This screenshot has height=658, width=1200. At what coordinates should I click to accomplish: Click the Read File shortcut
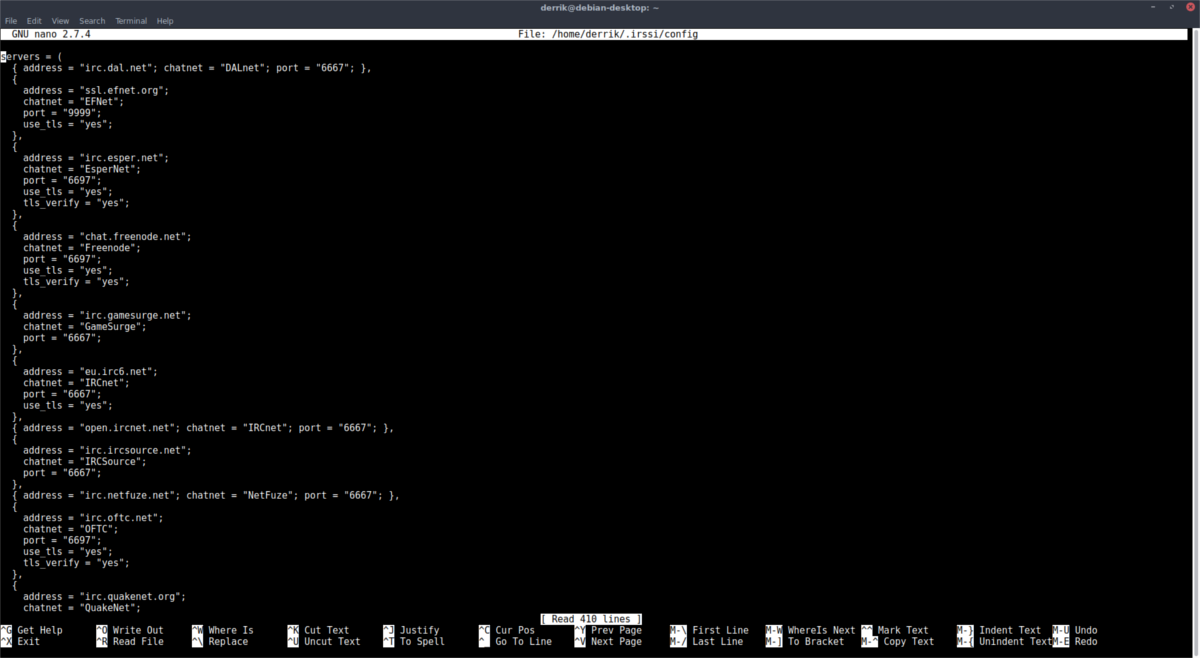[129, 641]
